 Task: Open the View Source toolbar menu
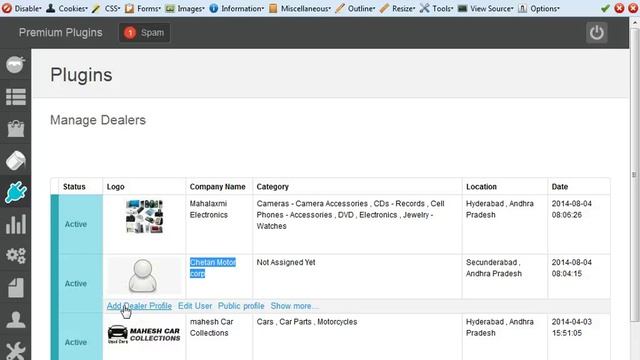pyautogui.click(x=486, y=8)
